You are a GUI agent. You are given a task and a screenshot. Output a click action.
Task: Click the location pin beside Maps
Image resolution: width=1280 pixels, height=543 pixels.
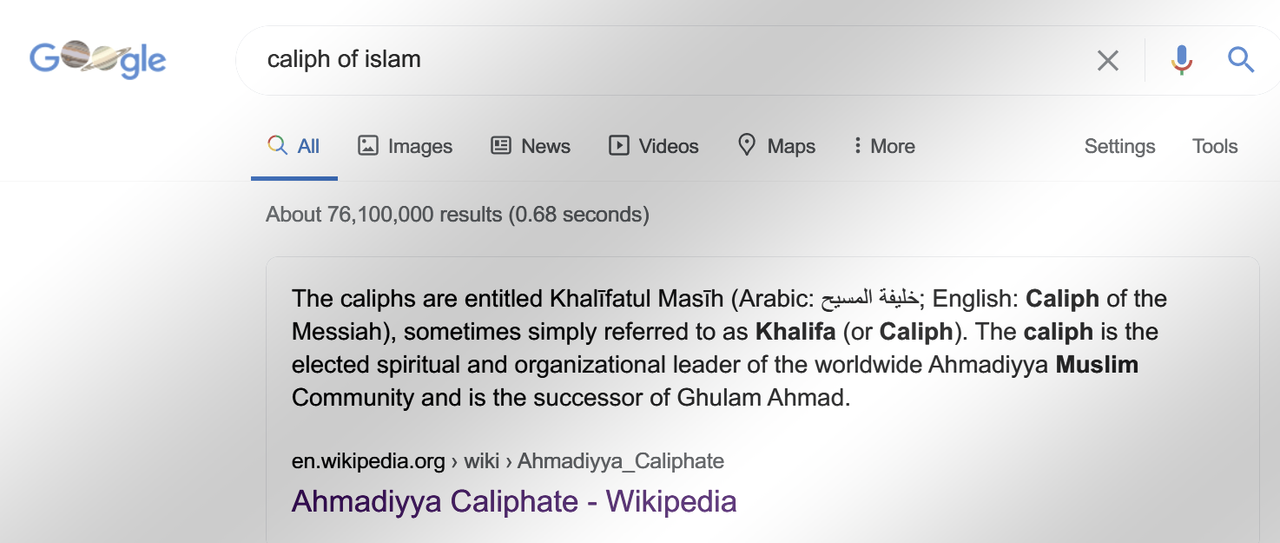(747, 146)
